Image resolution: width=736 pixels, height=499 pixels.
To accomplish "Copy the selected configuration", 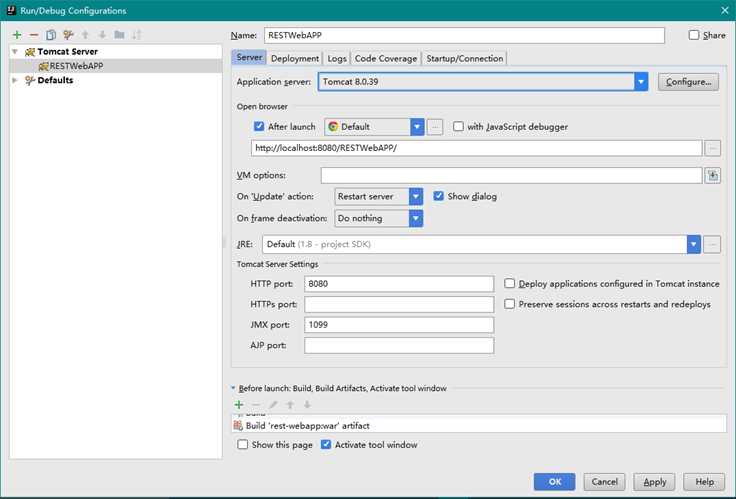I will point(51,35).
